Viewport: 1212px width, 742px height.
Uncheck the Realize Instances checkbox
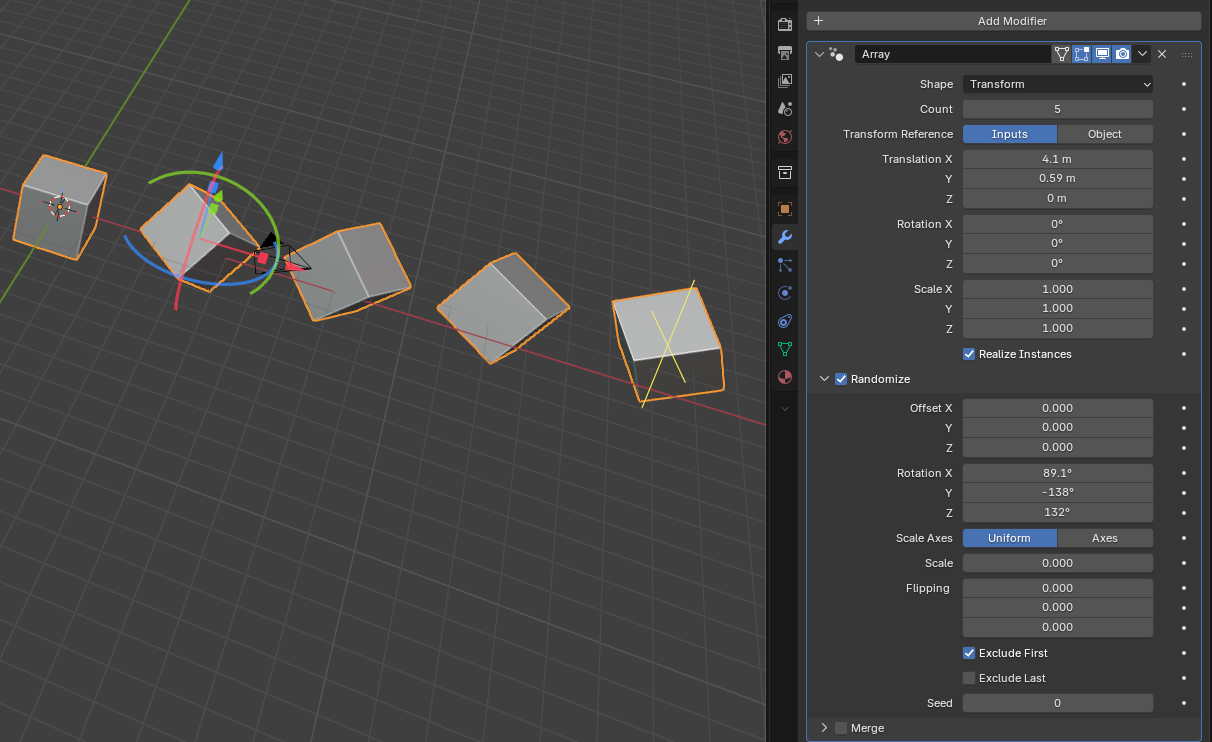pos(969,354)
